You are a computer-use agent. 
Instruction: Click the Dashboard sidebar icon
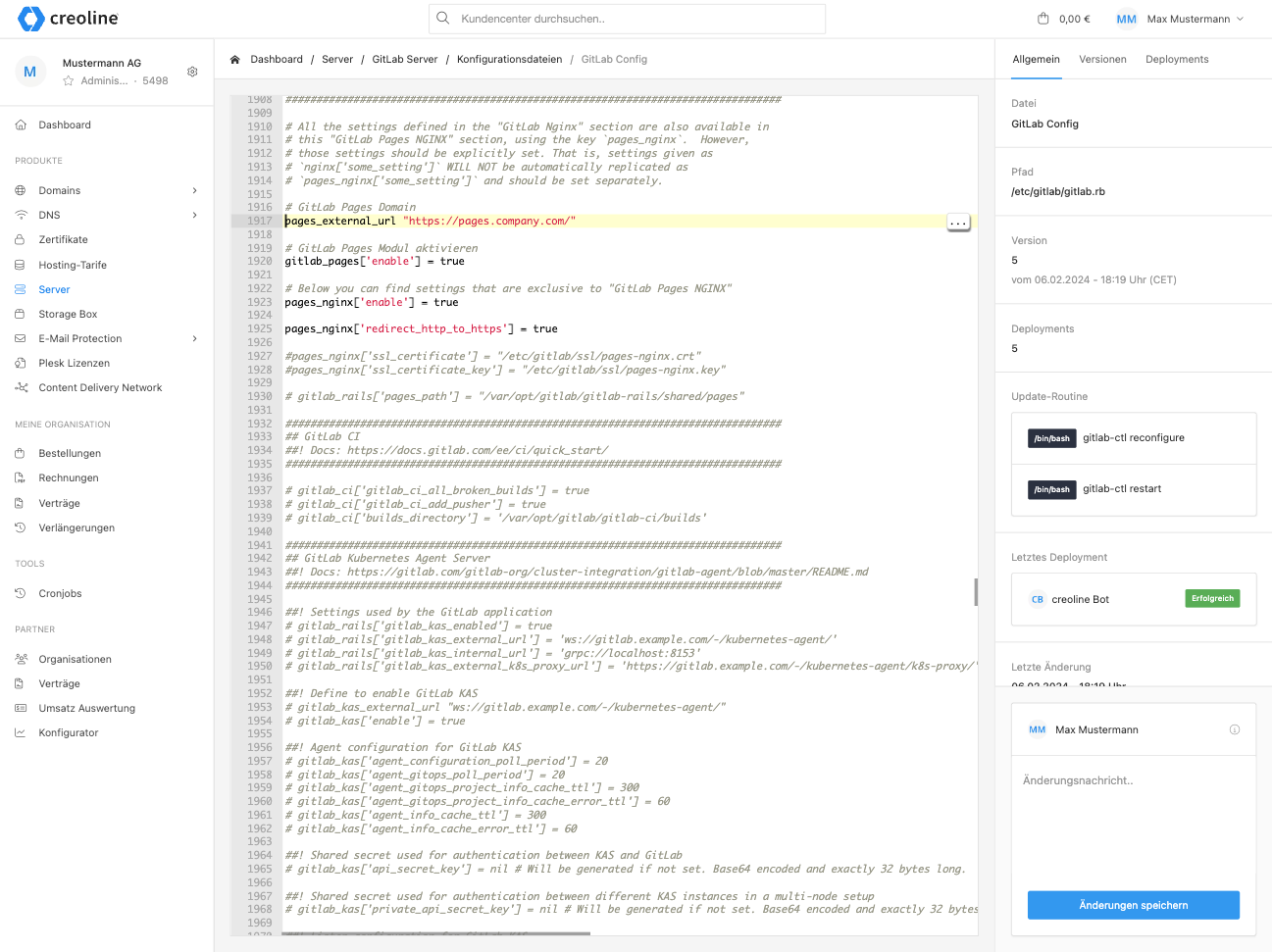[21, 125]
